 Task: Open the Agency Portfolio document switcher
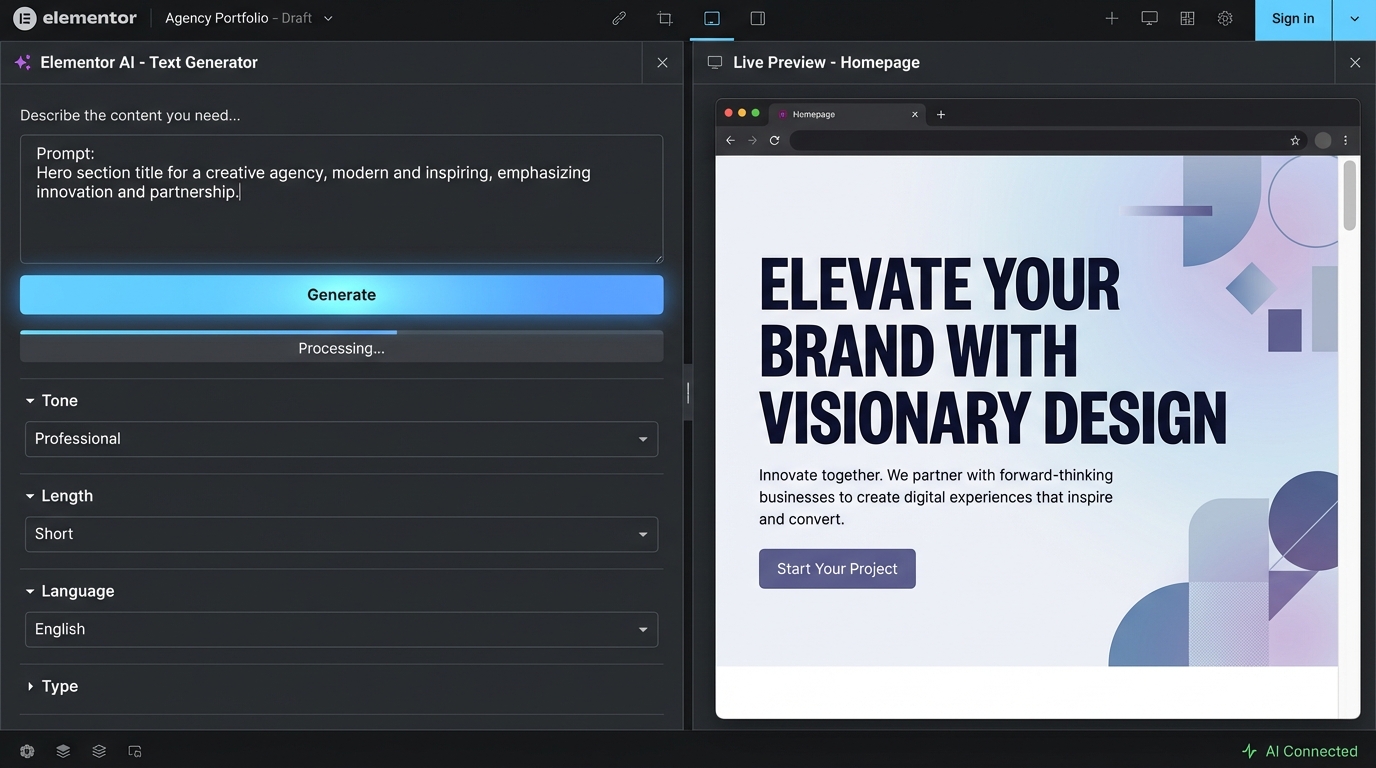click(327, 17)
